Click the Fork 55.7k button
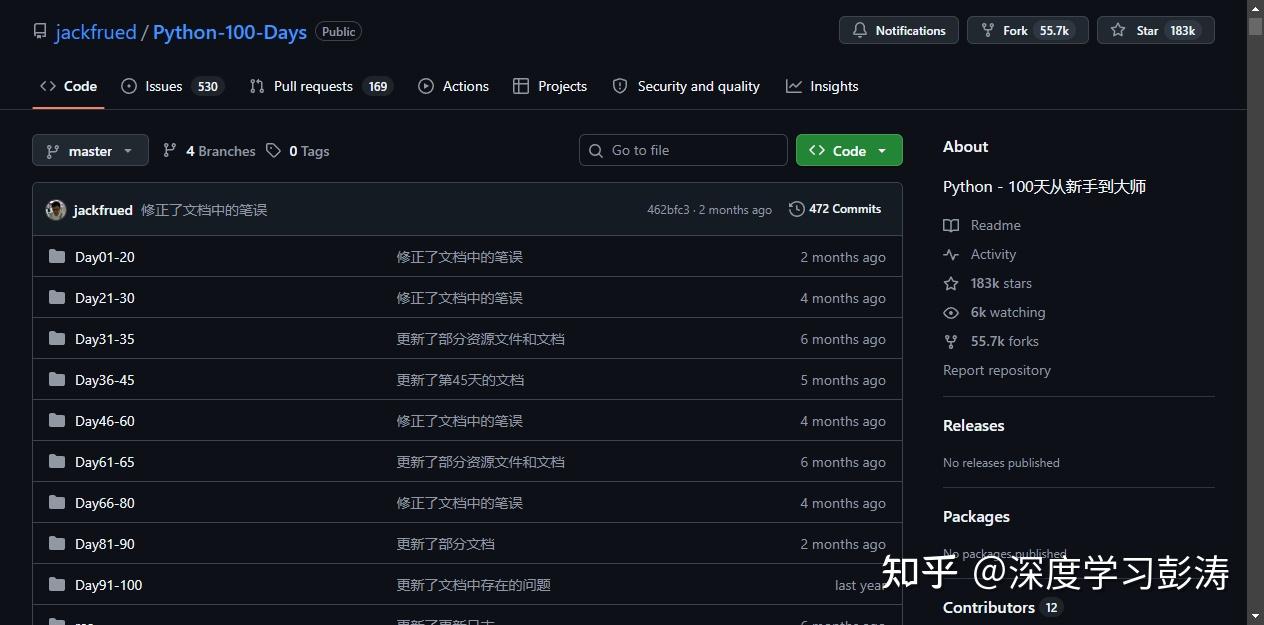The image size is (1264, 625). click(1027, 31)
